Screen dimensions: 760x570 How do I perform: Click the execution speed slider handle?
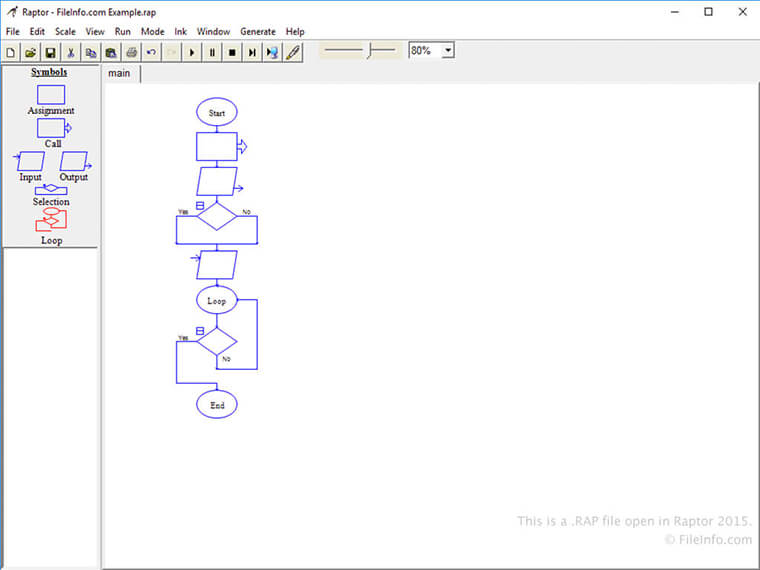click(x=368, y=51)
